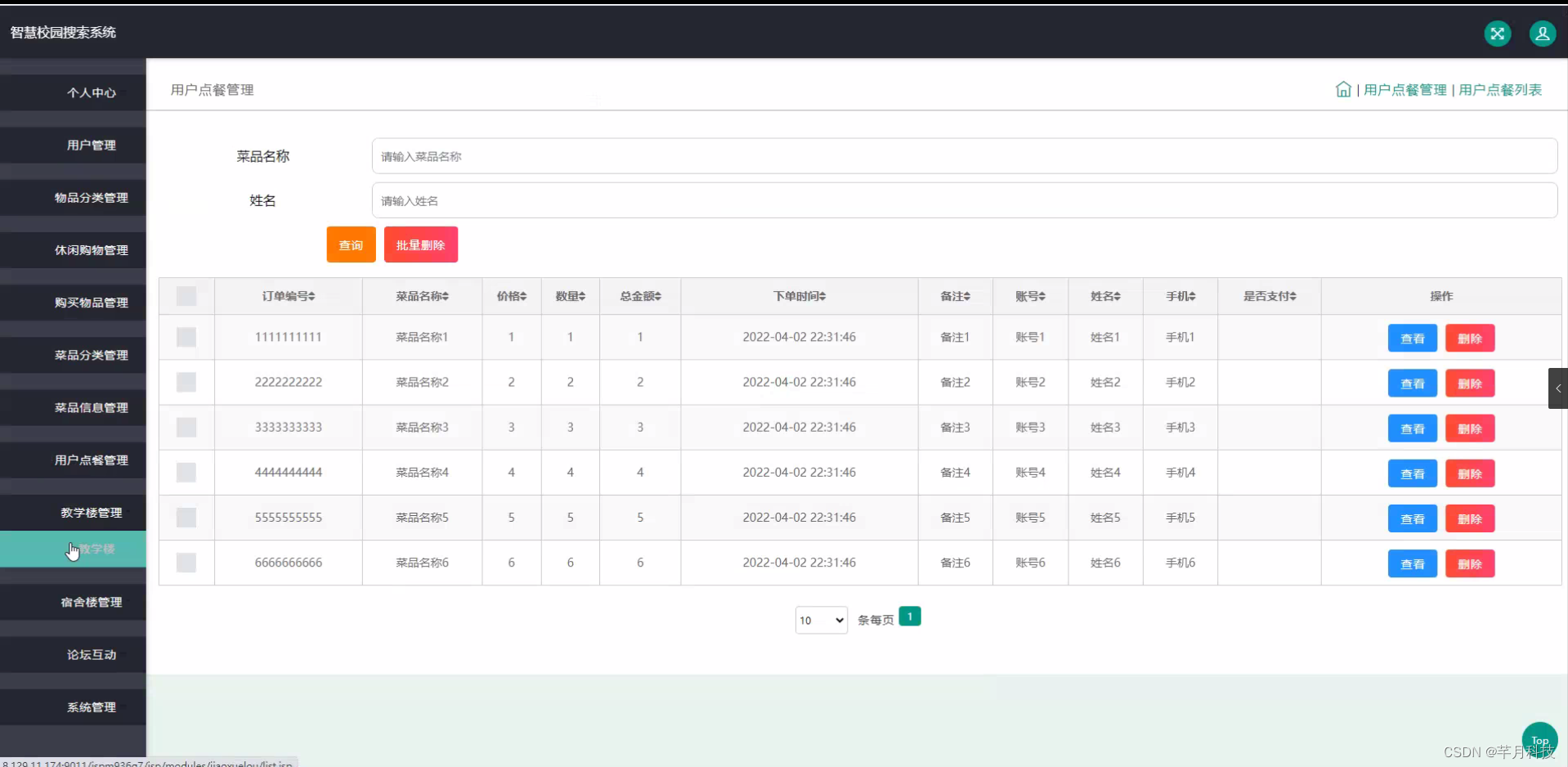Screen dimensions: 1568x767
Task: Click the 查询 search button
Action: tap(350, 244)
